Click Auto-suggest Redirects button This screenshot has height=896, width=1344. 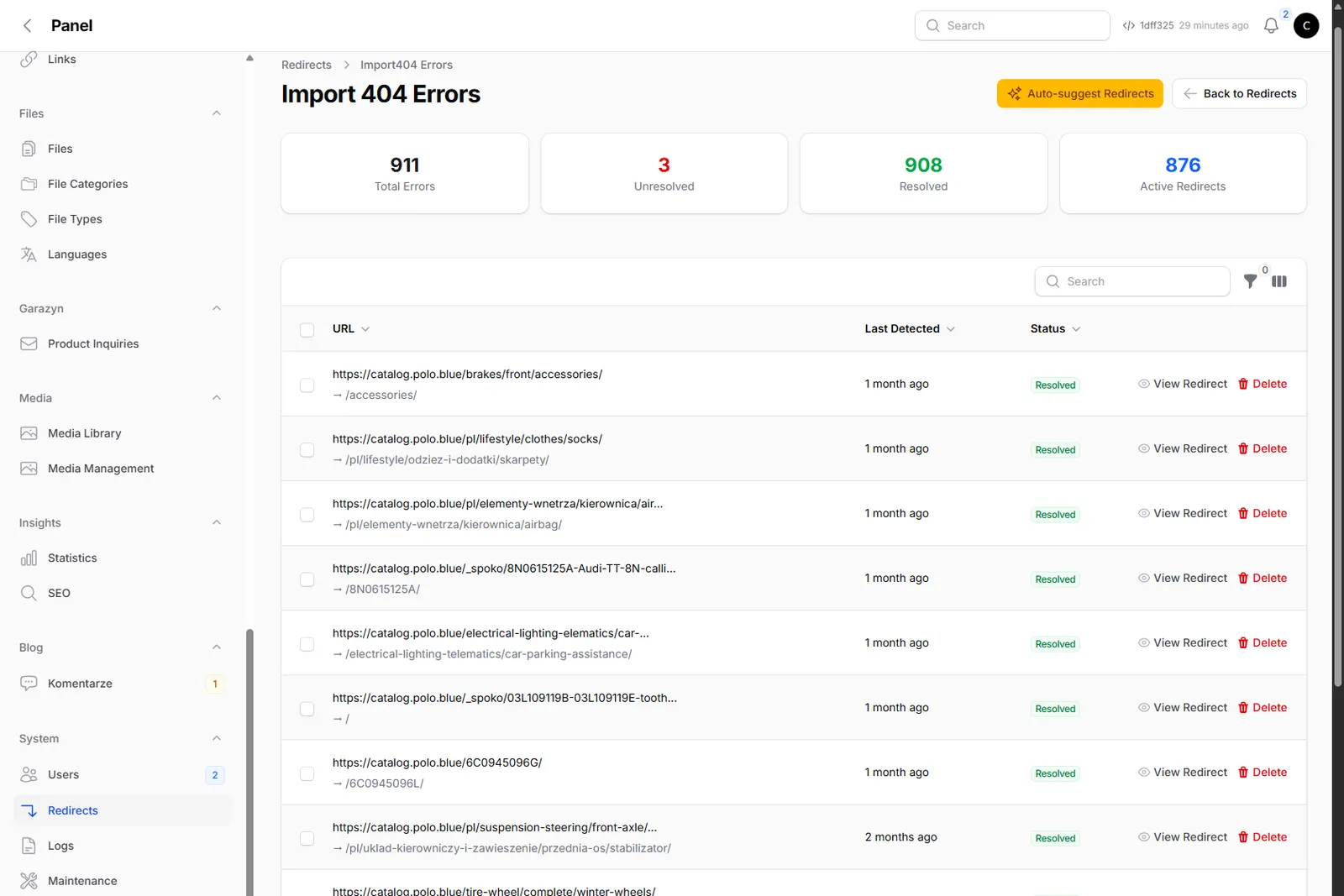click(x=1080, y=93)
